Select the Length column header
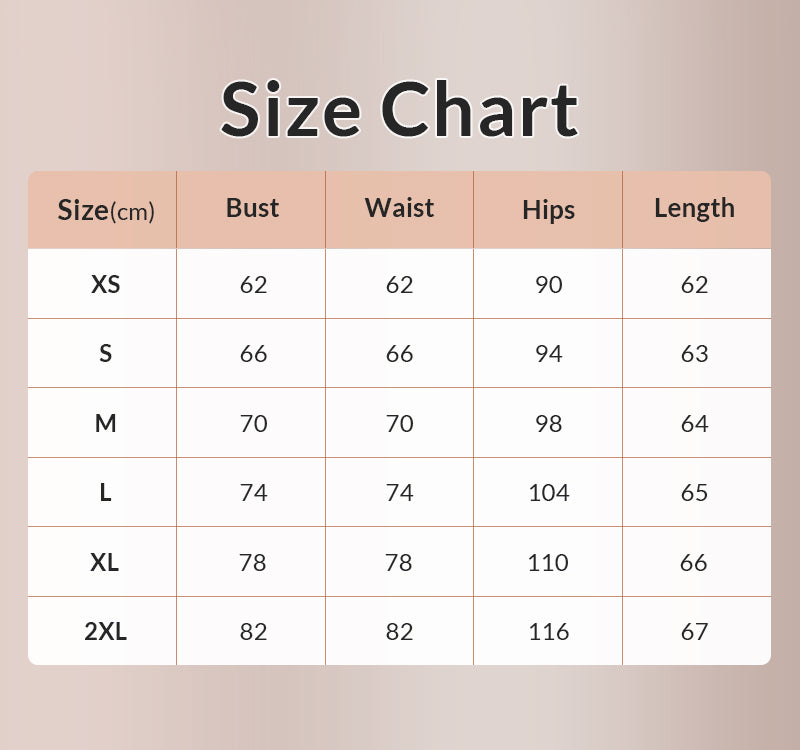Image resolution: width=800 pixels, height=750 pixels. [x=694, y=208]
